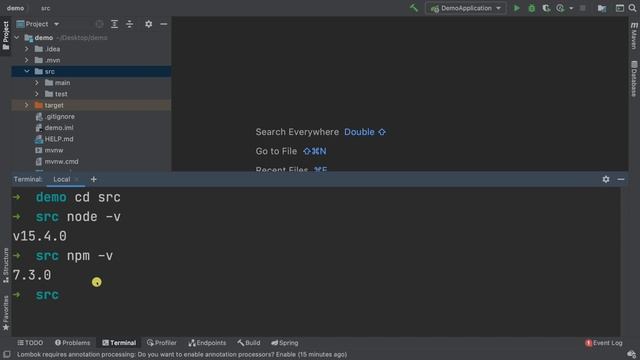Click the demo breadcrumb in navigation bar

point(16,8)
